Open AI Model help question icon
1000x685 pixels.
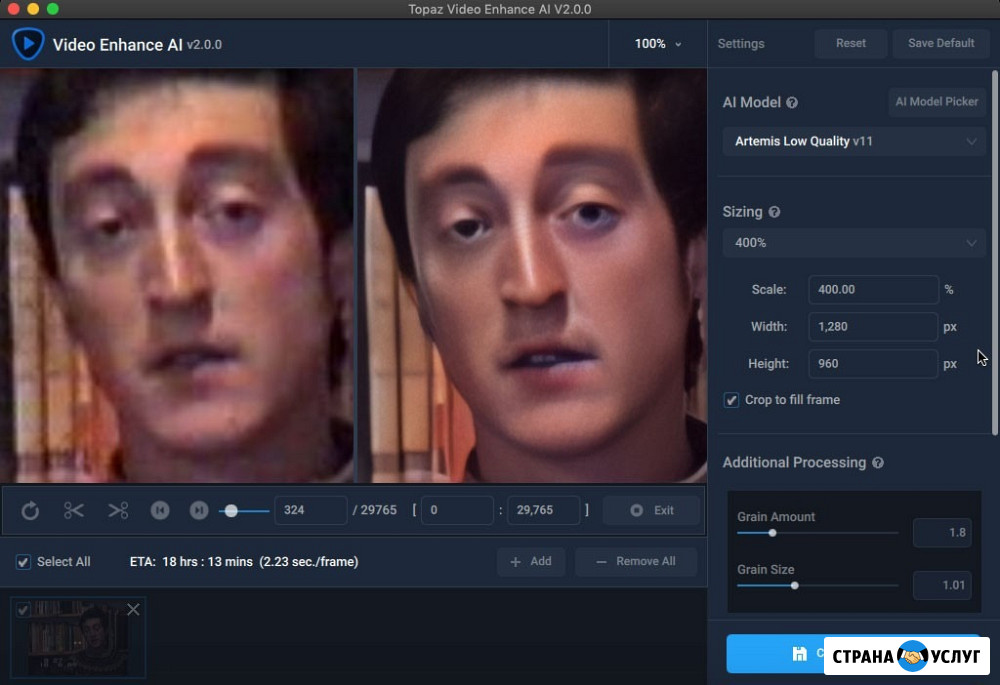pyautogui.click(x=792, y=103)
